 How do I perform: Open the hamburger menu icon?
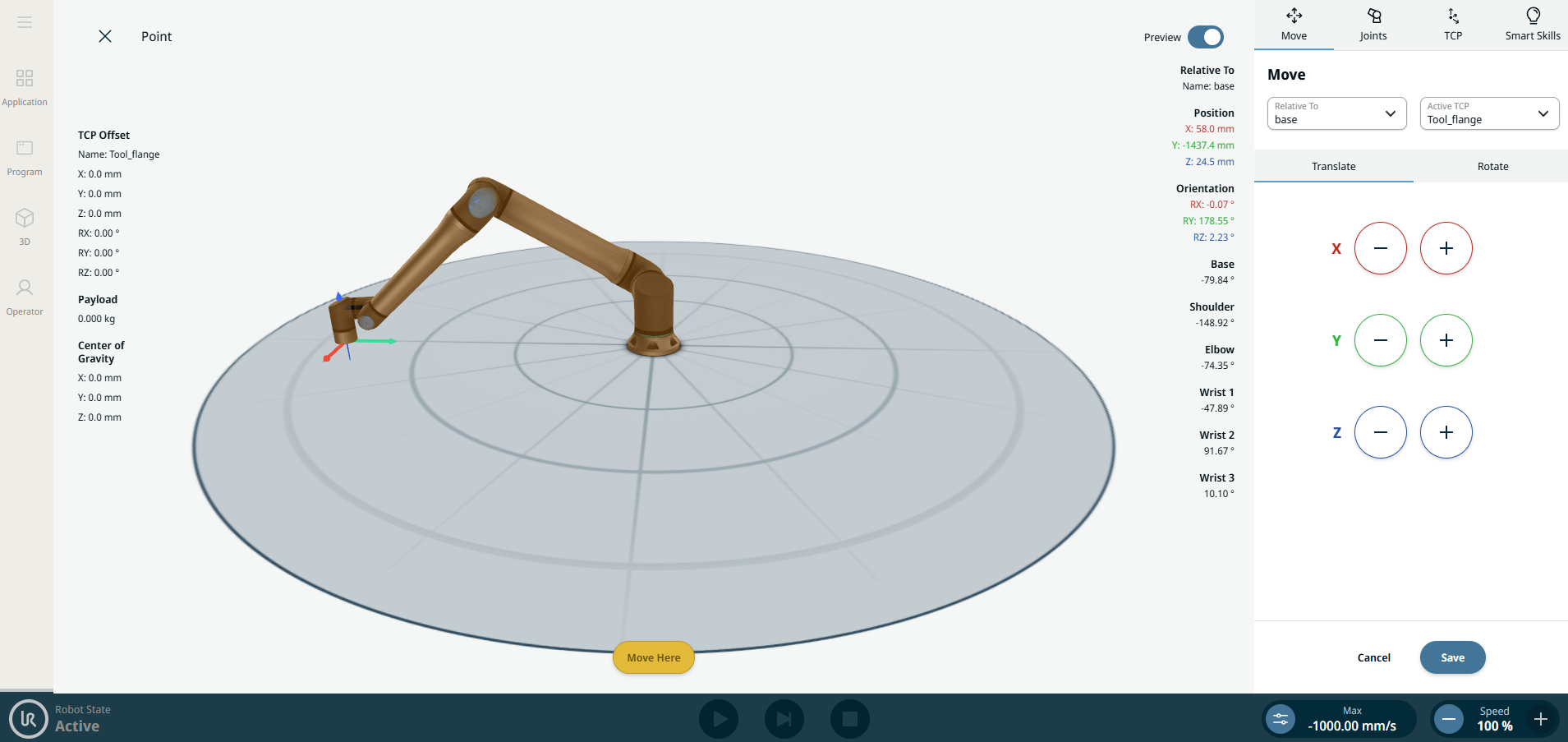25,22
